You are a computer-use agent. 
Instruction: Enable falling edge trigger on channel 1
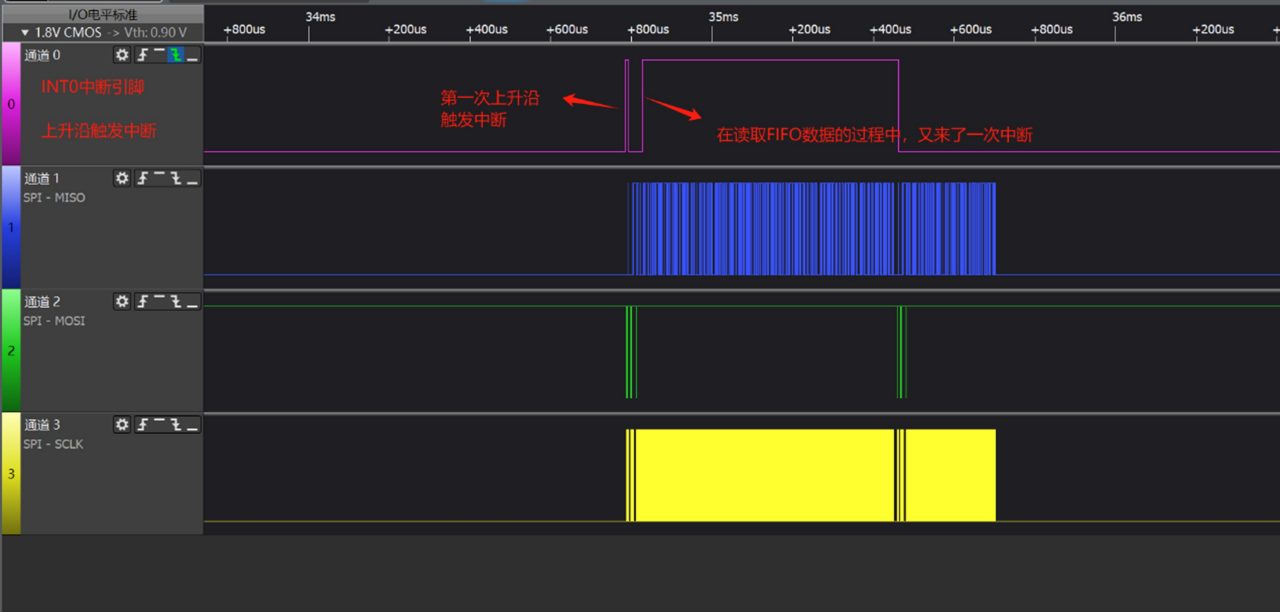pos(176,178)
